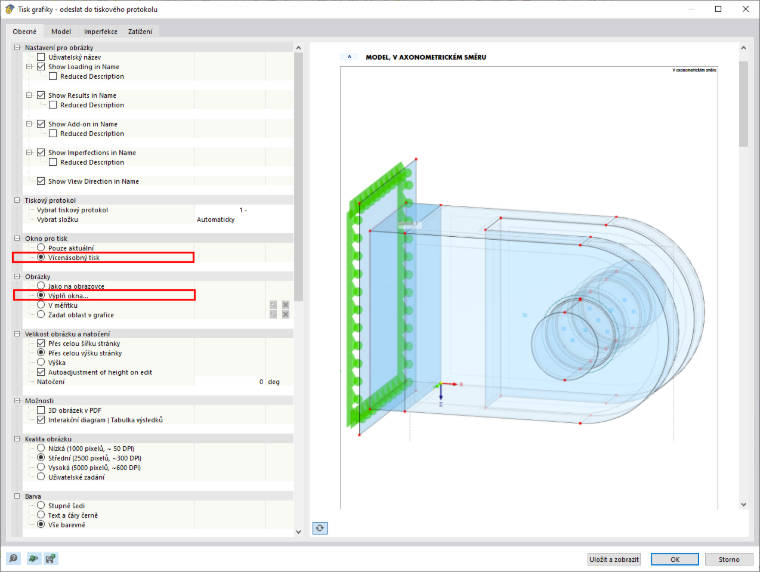760x572 pixels.
Task: Enable 3D obrázek v PDF checkbox
Action: click(41, 410)
